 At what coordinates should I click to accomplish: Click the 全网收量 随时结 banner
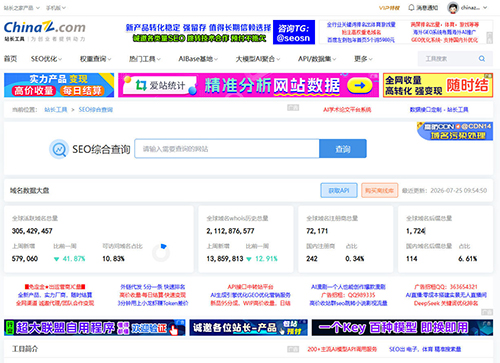[x=438, y=85]
